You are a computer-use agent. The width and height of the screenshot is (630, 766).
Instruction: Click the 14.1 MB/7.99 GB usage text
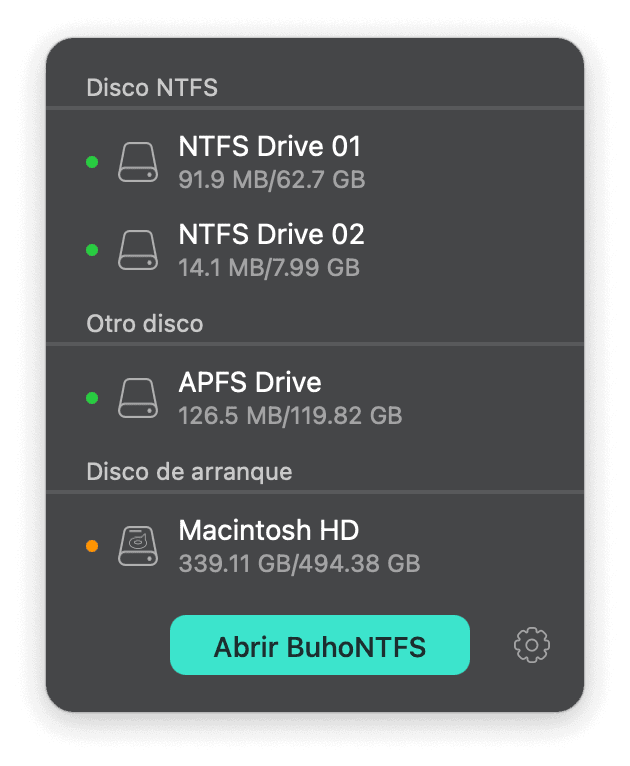[x=268, y=268]
